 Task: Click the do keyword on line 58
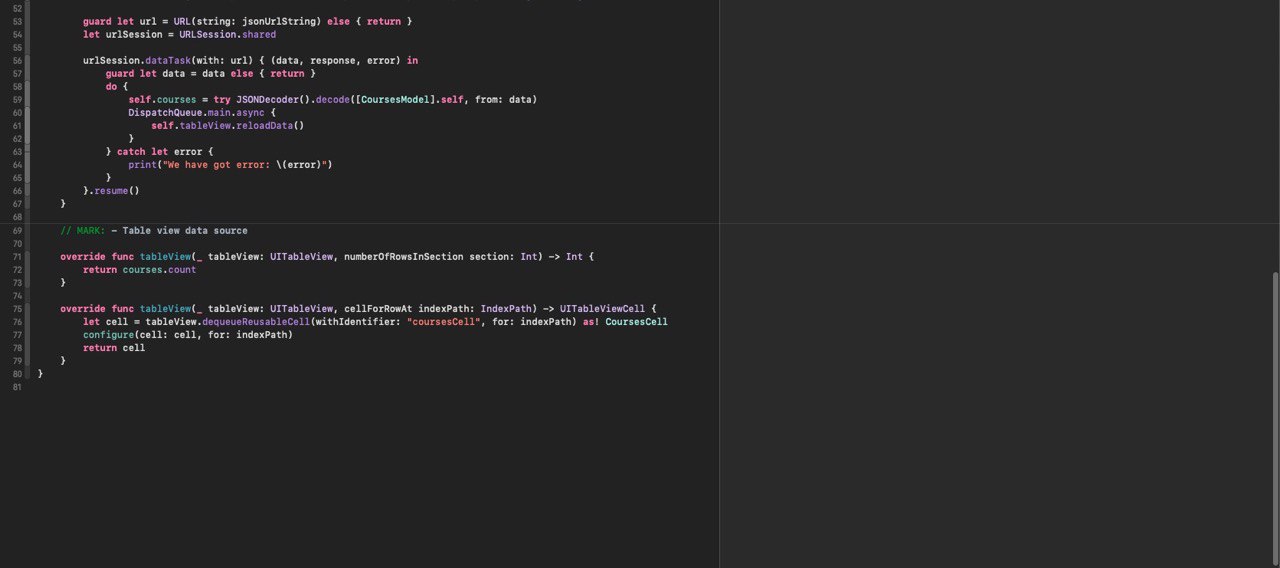[111, 86]
